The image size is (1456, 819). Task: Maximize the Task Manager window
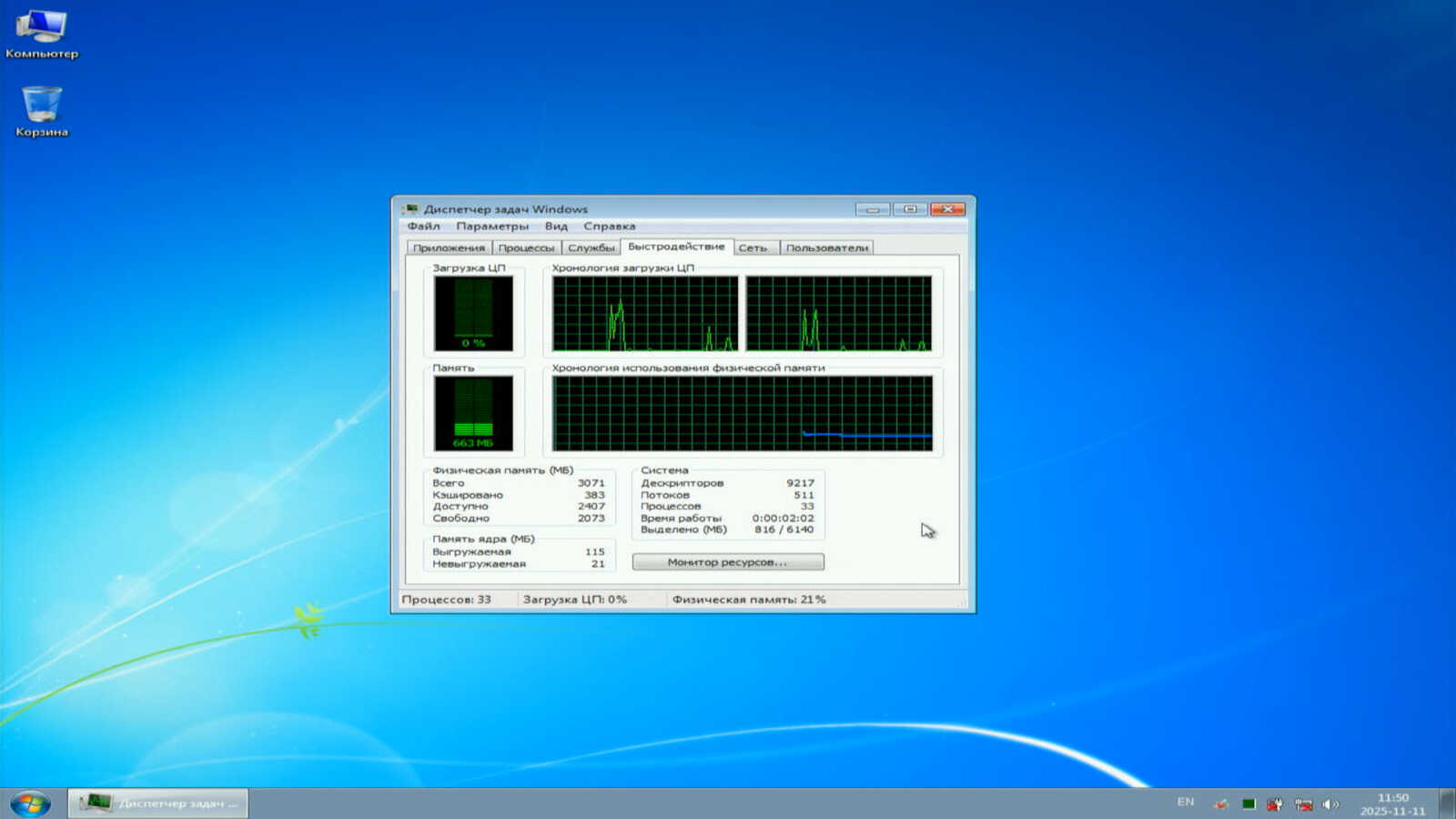[909, 209]
